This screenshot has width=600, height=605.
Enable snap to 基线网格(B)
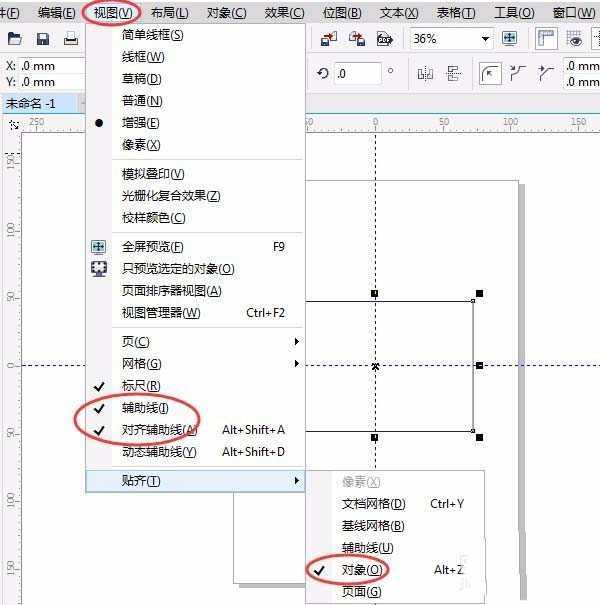pyautogui.click(x=395, y=526)
